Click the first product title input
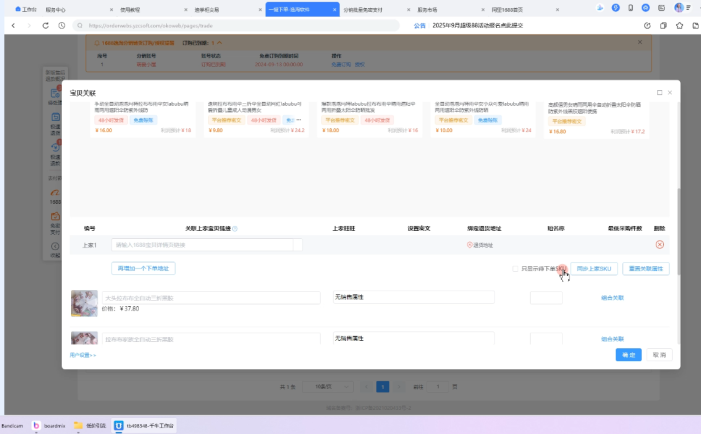701x434 pixels. coord(211,298)
